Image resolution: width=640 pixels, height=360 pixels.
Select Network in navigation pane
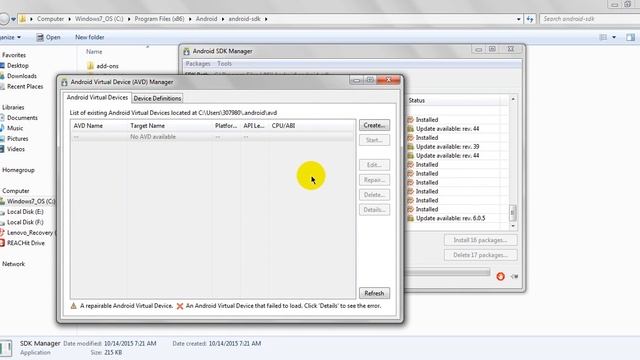13,264
